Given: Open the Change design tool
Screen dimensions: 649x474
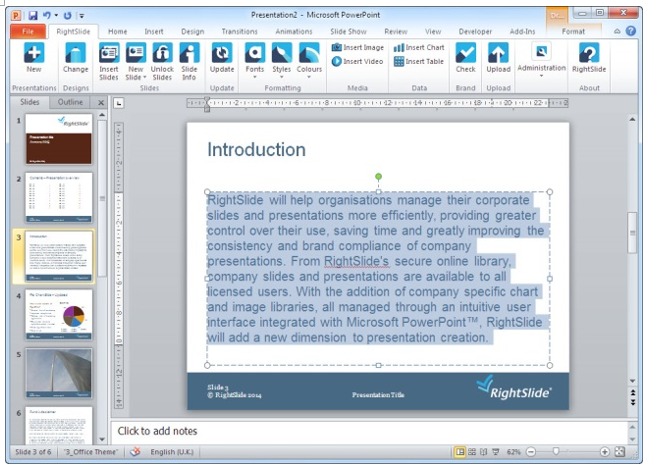Looking at the screenshot, I should click(75, 58).
